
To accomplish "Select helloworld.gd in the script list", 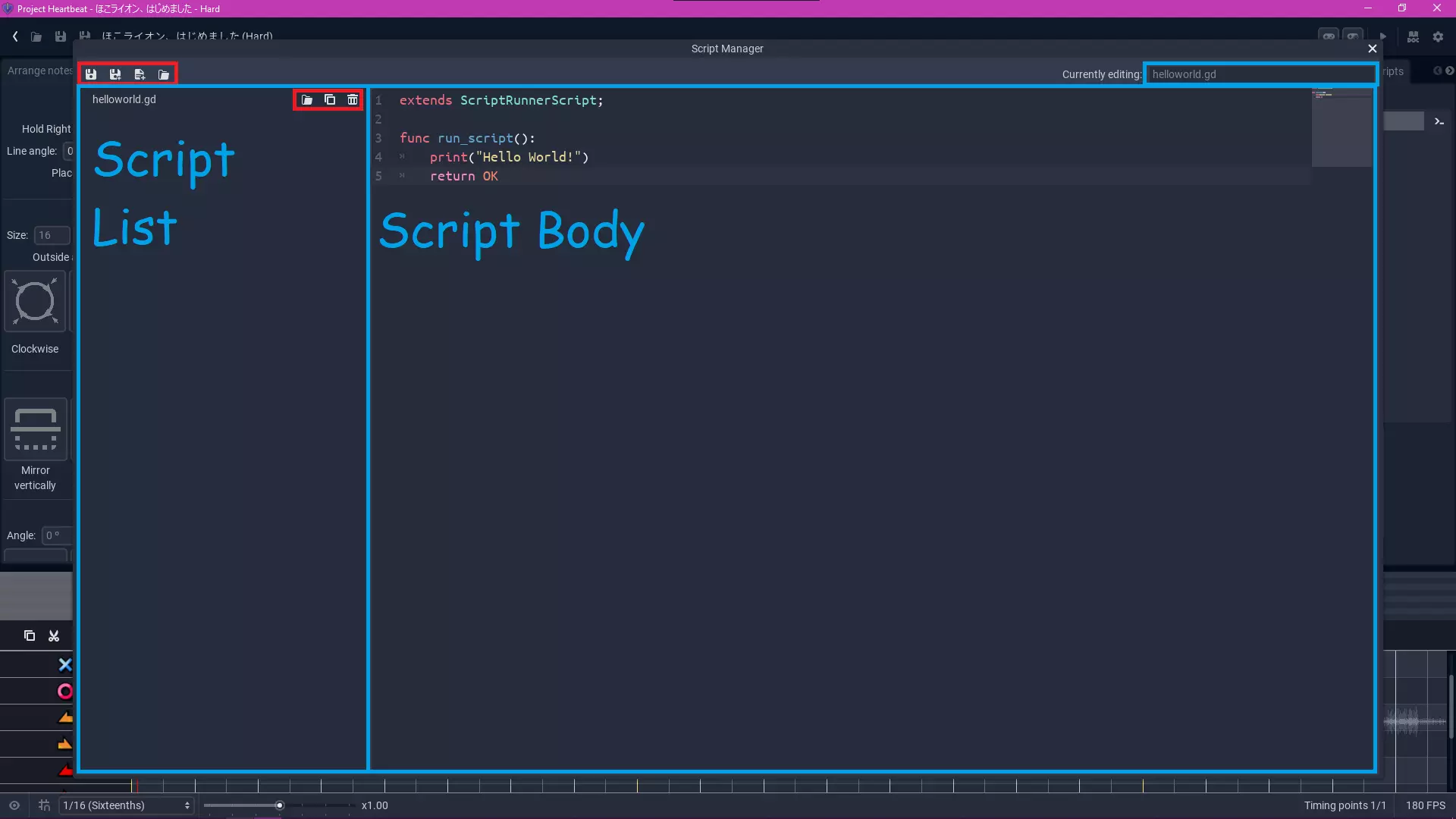I will pos(124,99).
